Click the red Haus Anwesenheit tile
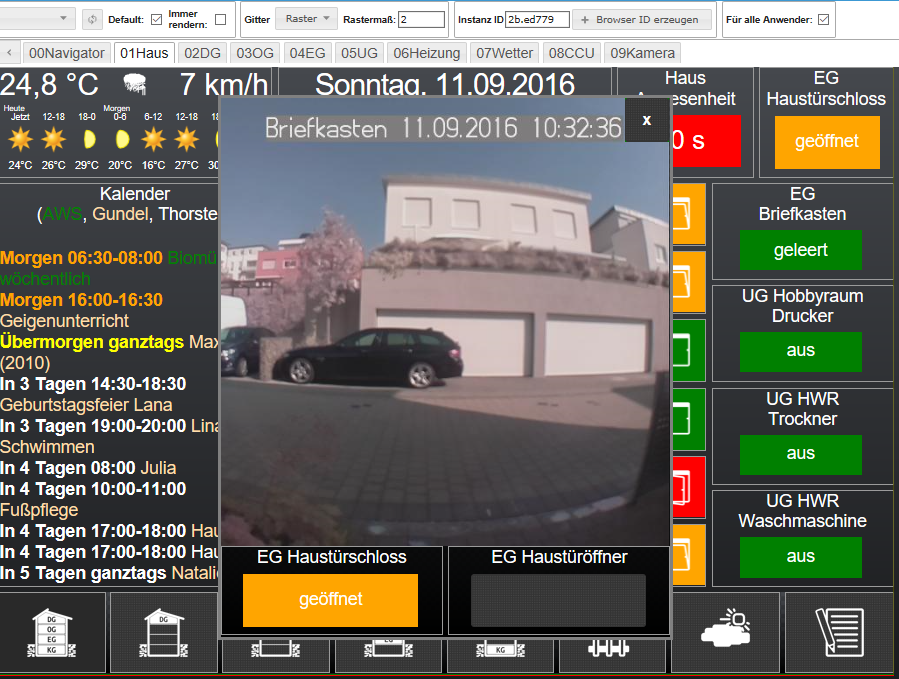The image size is (899, 679). [705, 141]
